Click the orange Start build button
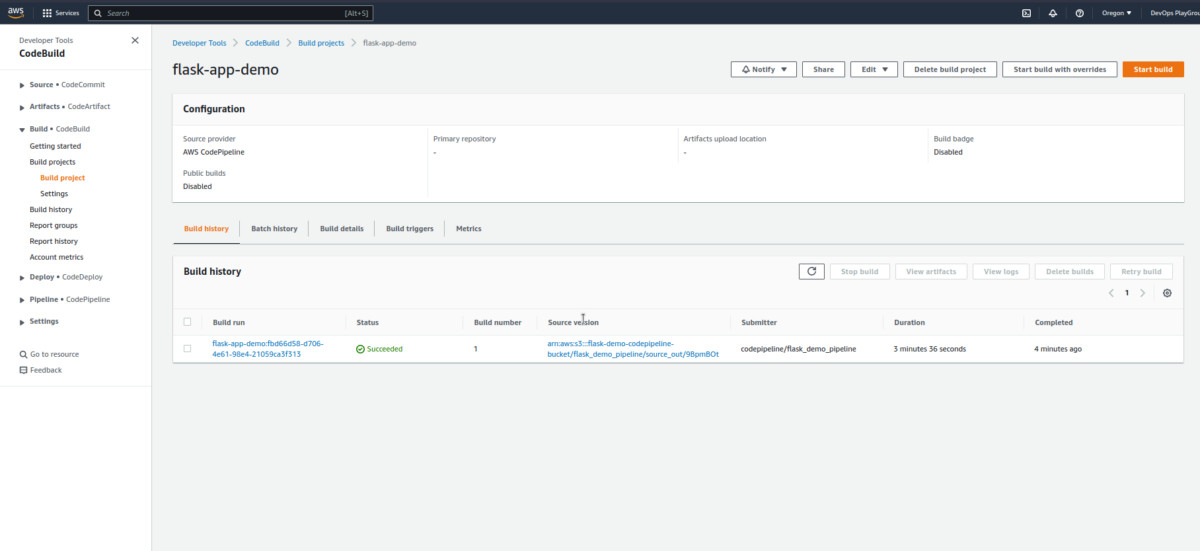Viewport: 1200px width, 551px height. (1153, 69)
